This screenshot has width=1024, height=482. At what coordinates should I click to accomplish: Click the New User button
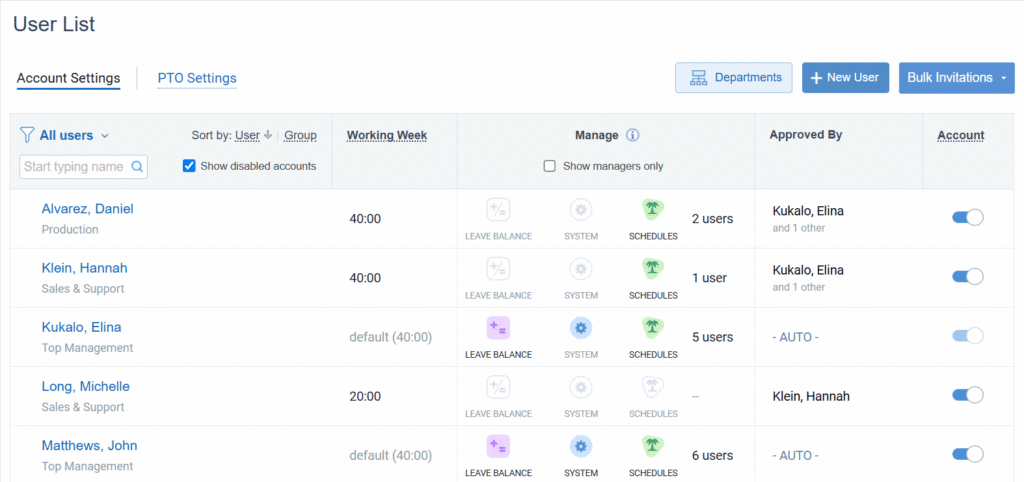tap(845, 78)
